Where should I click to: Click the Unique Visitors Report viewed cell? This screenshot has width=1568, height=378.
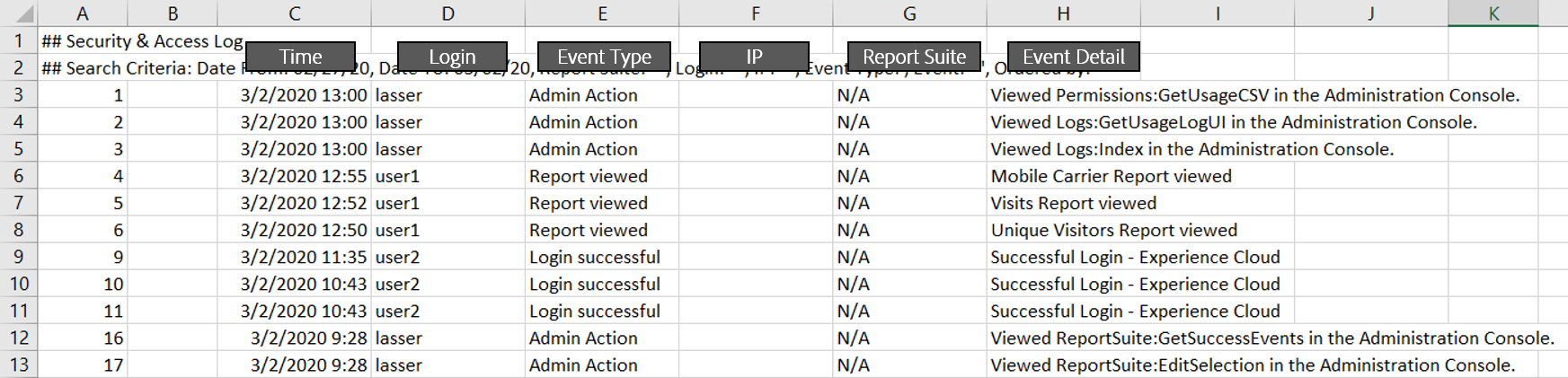click(1113, 231)
